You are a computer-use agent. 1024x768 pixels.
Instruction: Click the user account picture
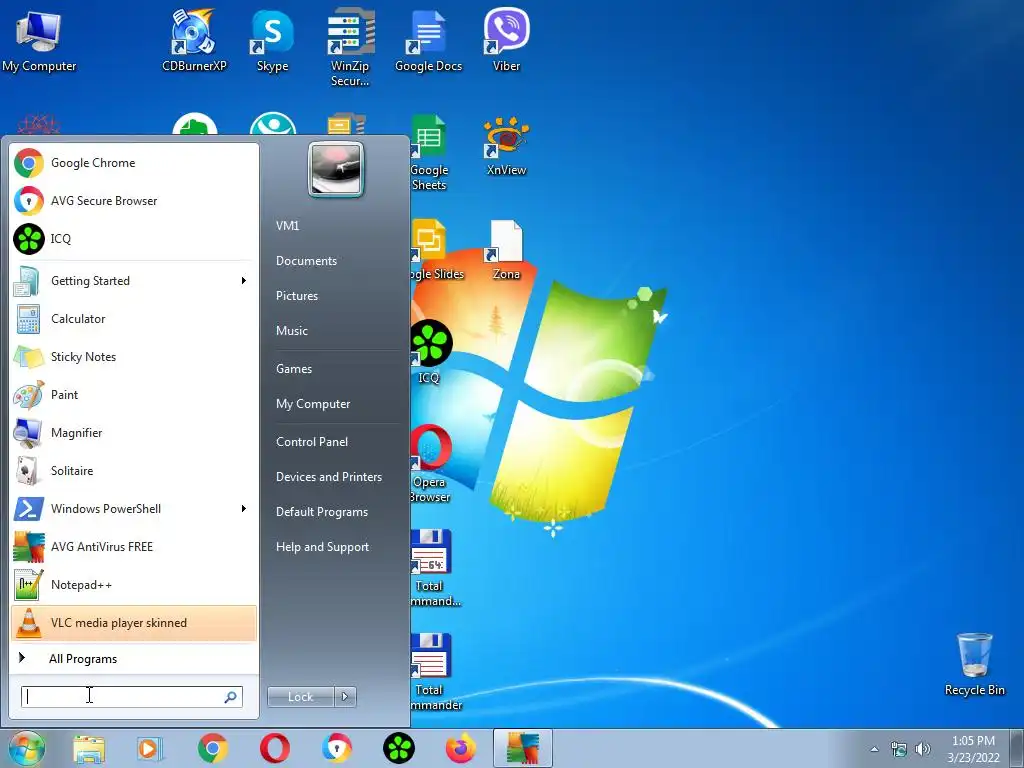(336, 170)
